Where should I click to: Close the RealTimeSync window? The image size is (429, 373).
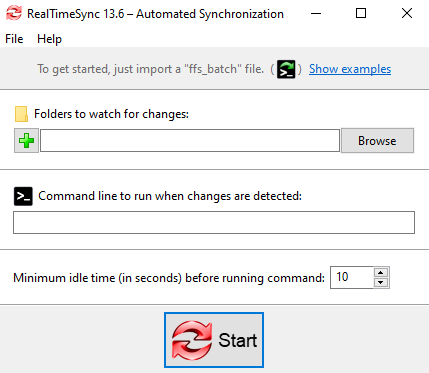pyautogui.click(x=407, y=14)
